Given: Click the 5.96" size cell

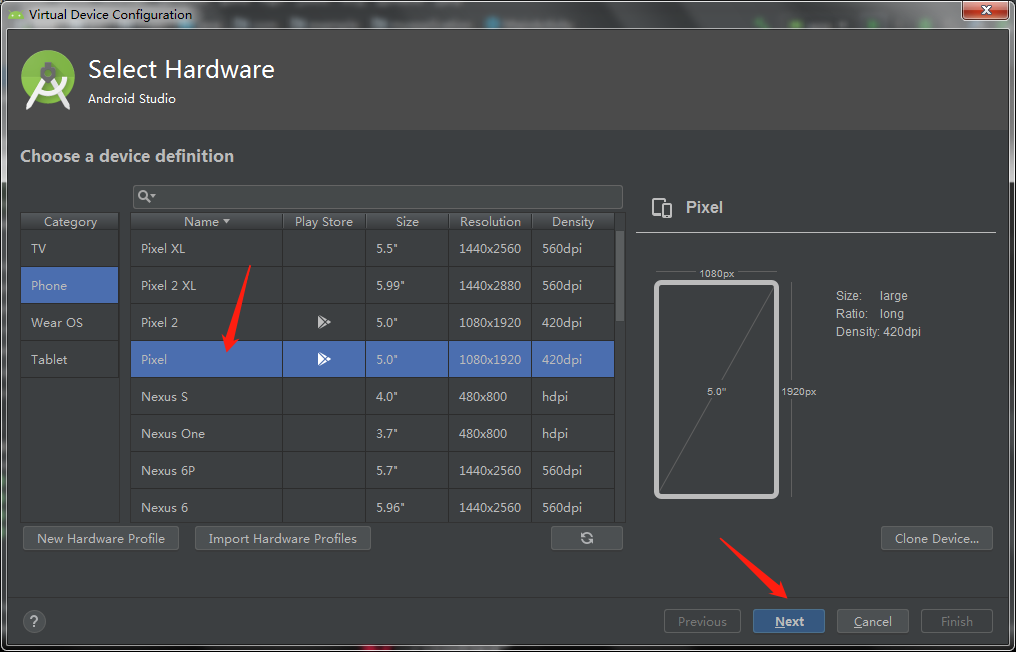Looking at the screenshot, I should tap(407, 506).
